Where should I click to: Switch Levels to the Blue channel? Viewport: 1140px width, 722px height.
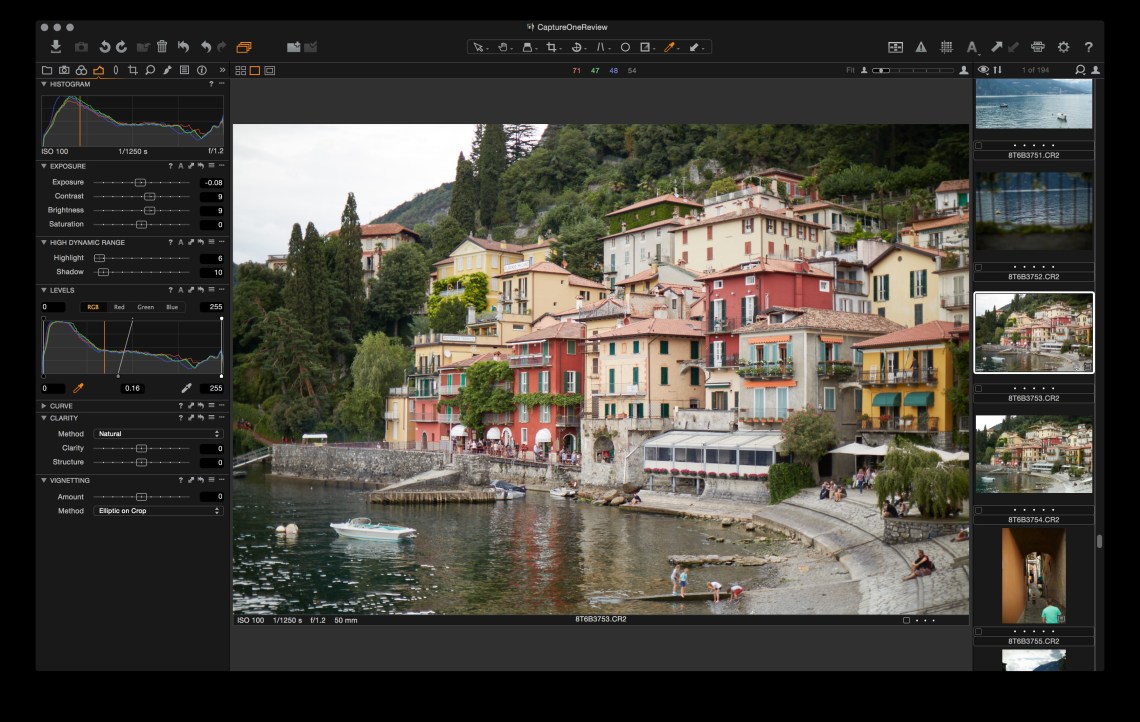click(172, 307)
